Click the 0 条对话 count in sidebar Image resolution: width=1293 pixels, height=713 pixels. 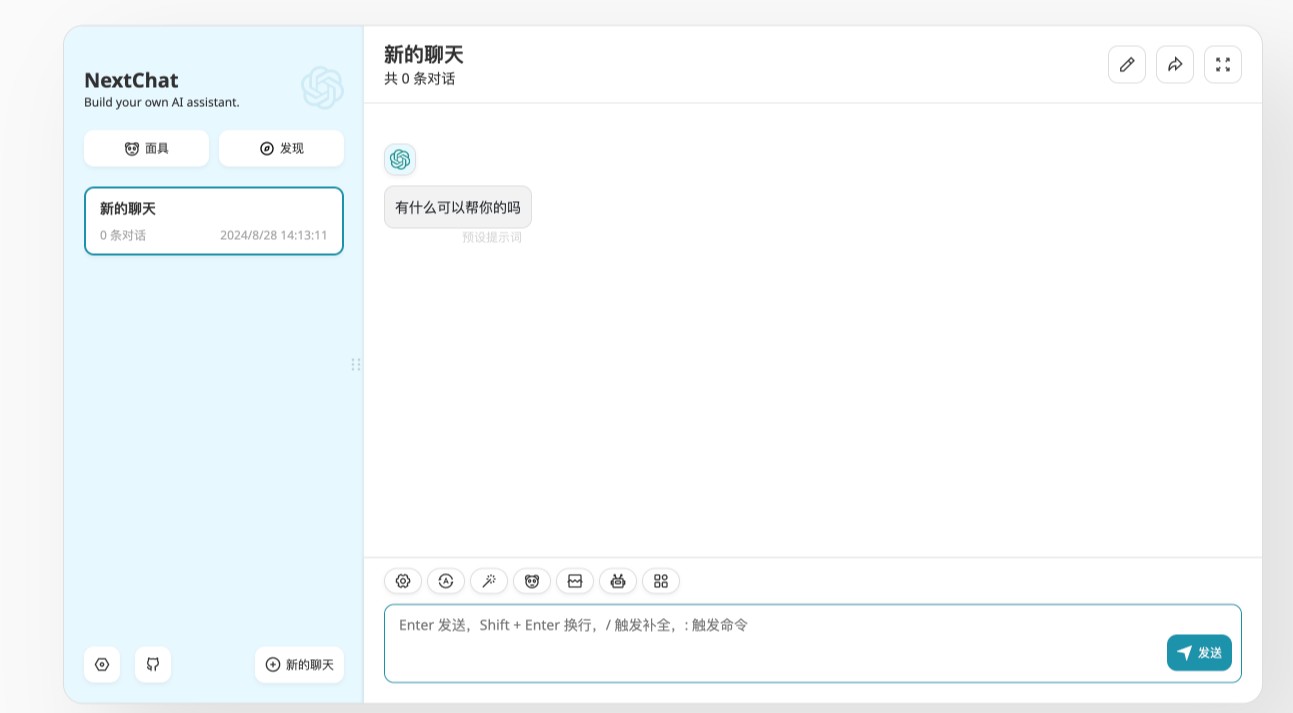123,236
